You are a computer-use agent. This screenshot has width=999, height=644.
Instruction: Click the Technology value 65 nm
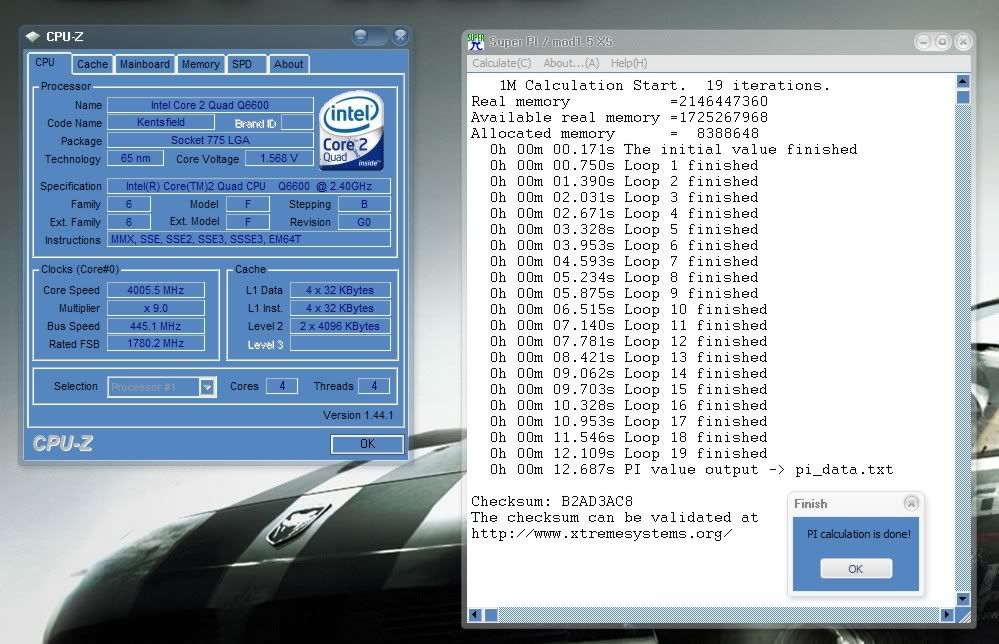pyautogui.click(x=135, y=158)
